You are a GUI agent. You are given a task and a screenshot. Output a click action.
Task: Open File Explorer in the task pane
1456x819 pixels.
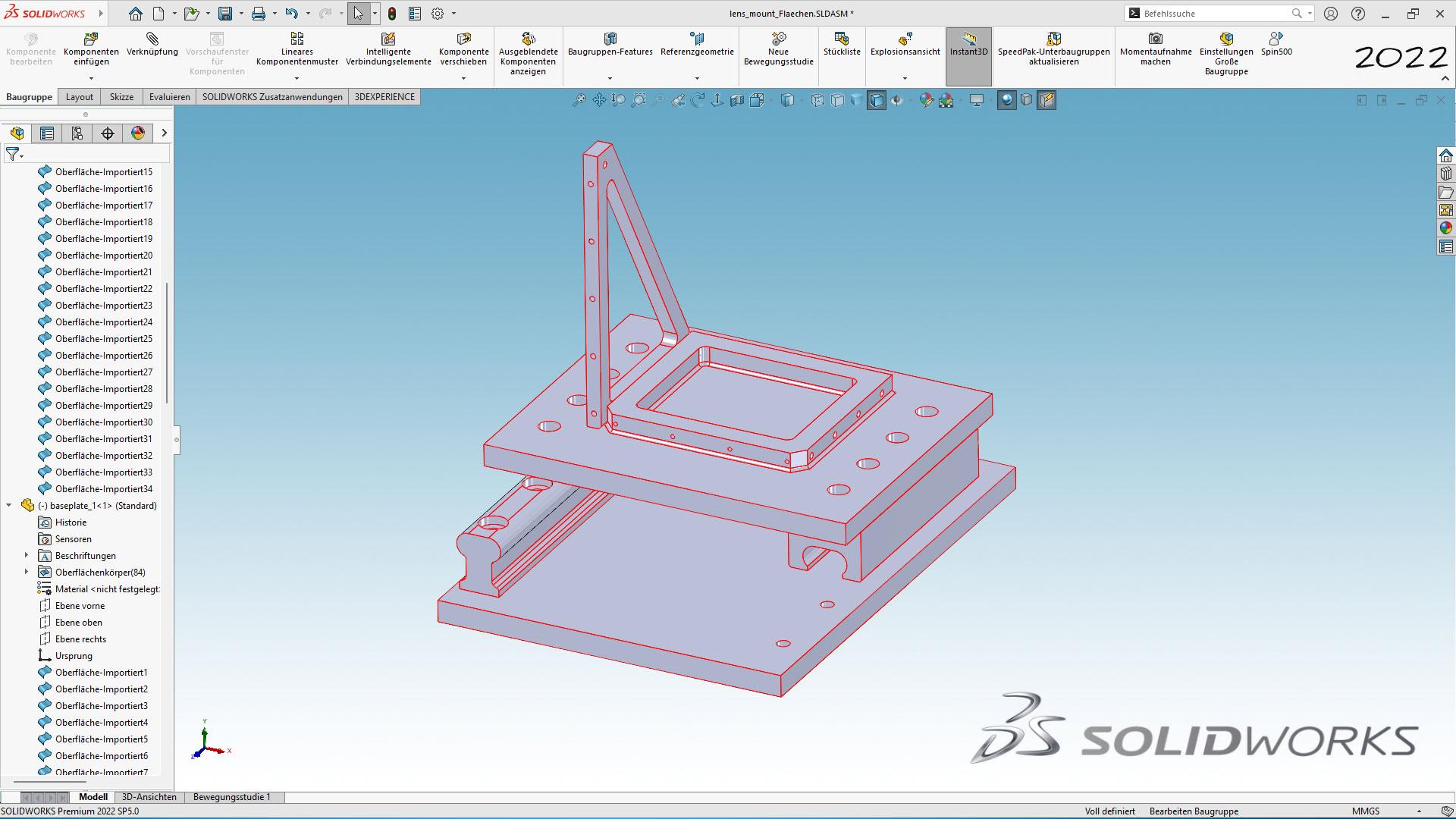coord(1446,192)
